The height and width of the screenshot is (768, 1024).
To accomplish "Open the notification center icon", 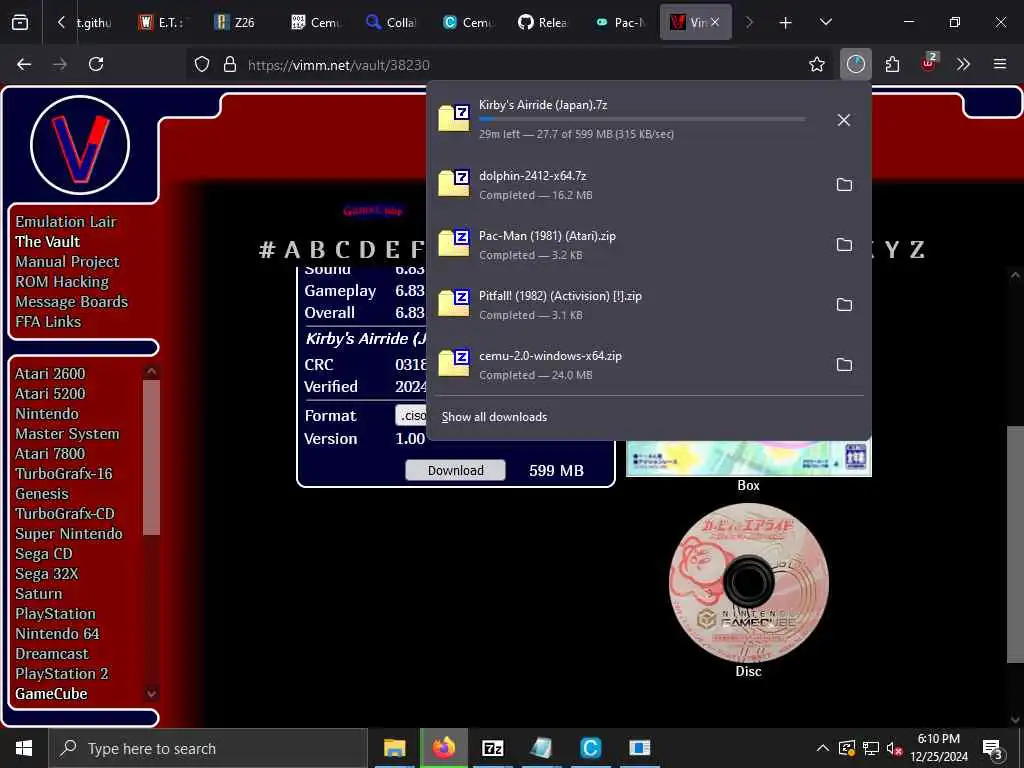I will pyautogui.click(x=992, y=749).
